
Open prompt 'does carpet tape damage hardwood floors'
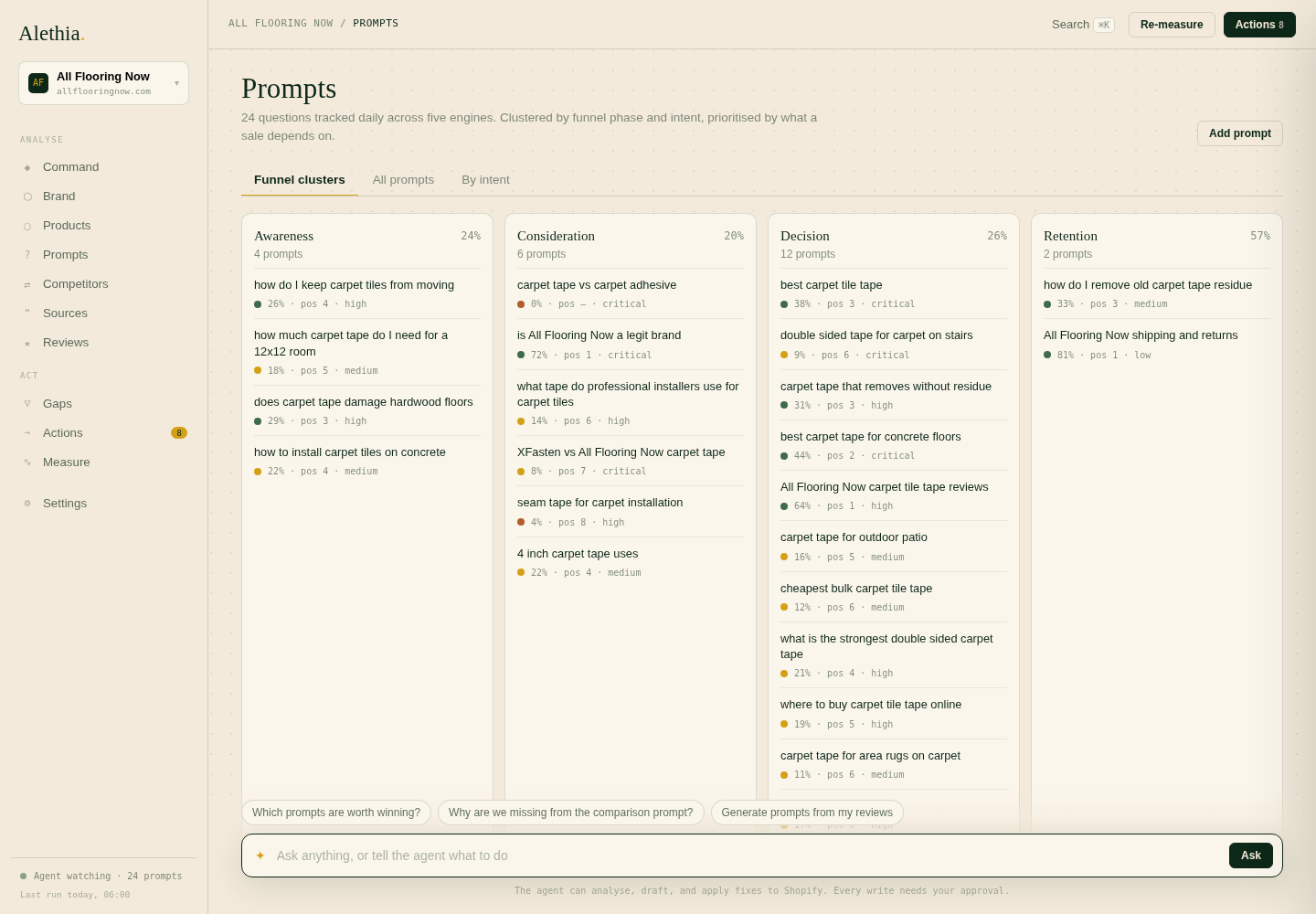click(367, 410)
